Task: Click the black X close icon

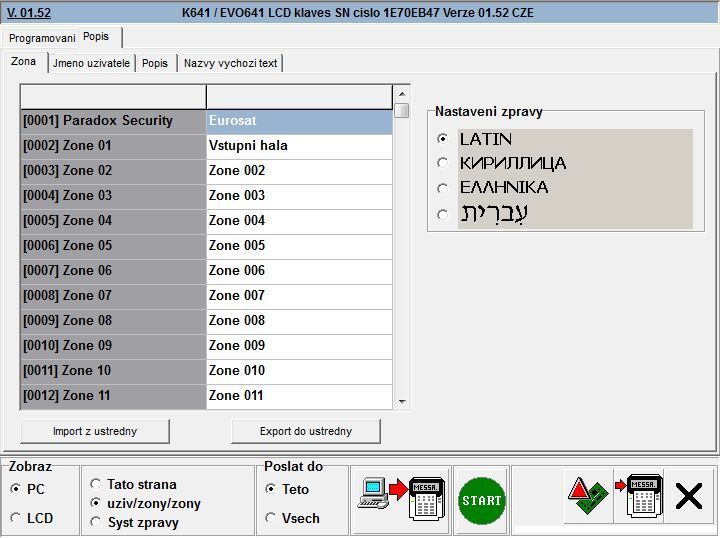Action: click(x=688, y=497)
